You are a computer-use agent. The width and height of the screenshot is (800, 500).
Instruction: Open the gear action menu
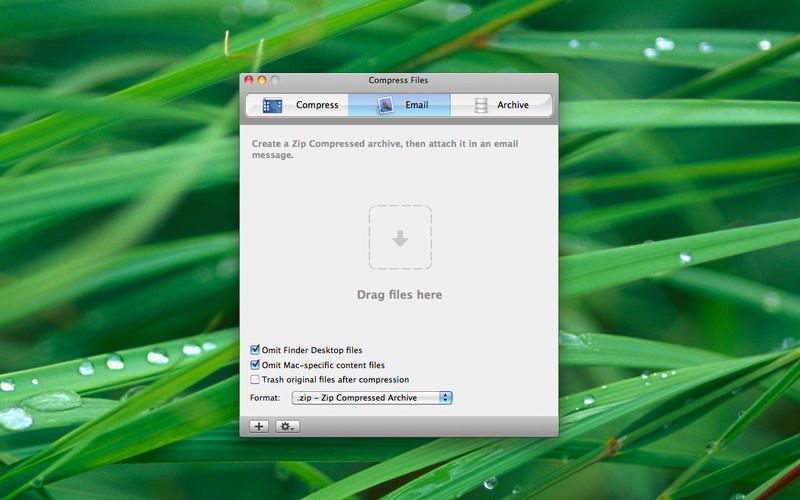(x=288, y=426)
